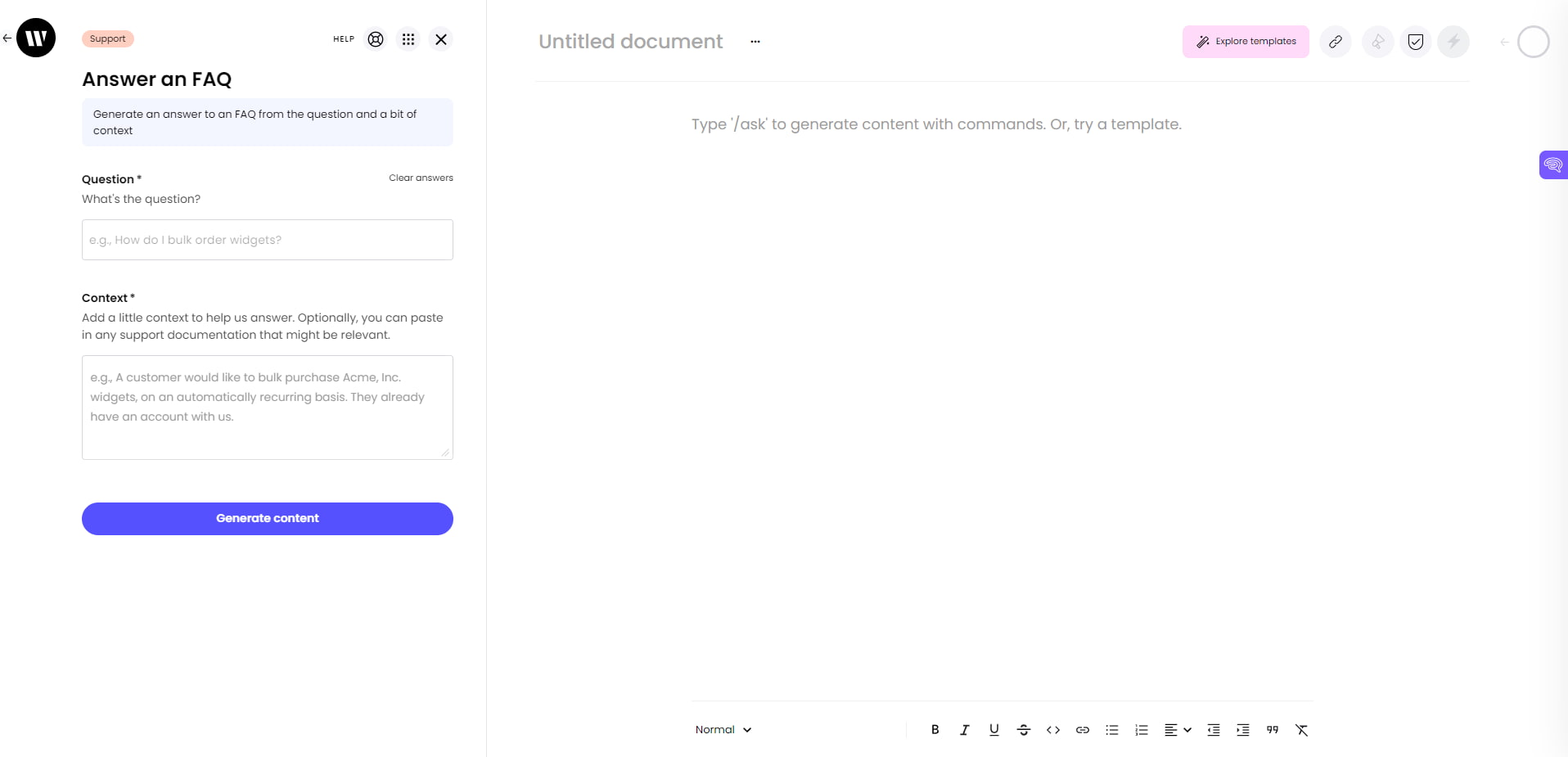1568x757 pixels.
Task: Toggle the numbered list
Action: click(x=1141, y=729)
